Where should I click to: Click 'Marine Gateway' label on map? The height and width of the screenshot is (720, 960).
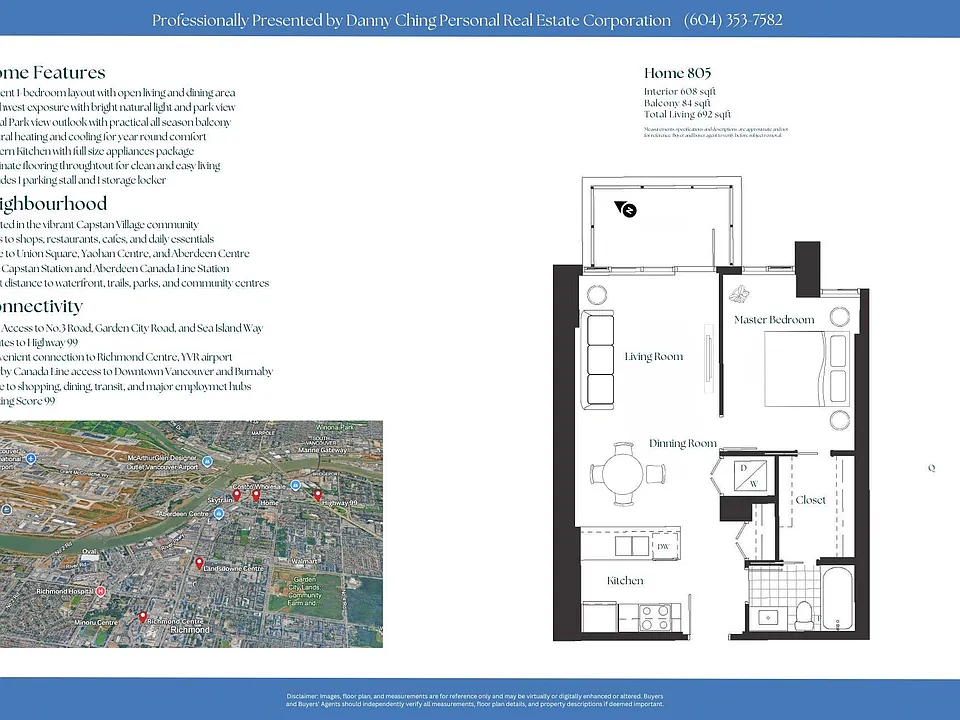tap(322, 450)
